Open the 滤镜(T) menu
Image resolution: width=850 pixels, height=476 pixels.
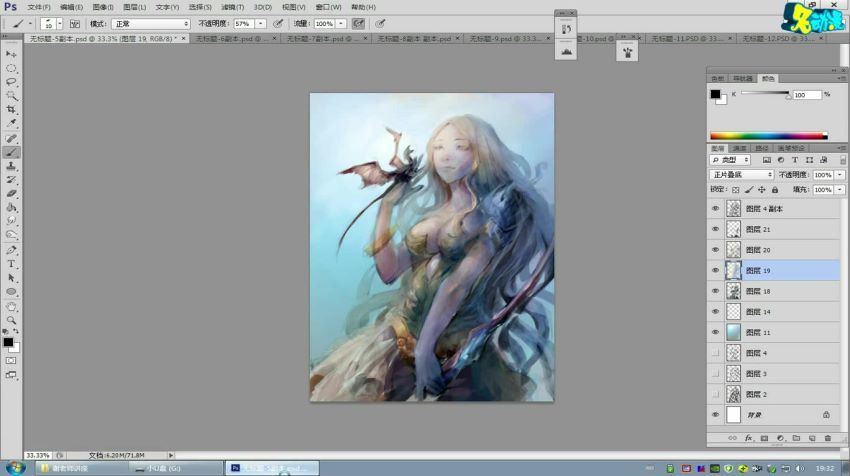click(x=232, y=7)
